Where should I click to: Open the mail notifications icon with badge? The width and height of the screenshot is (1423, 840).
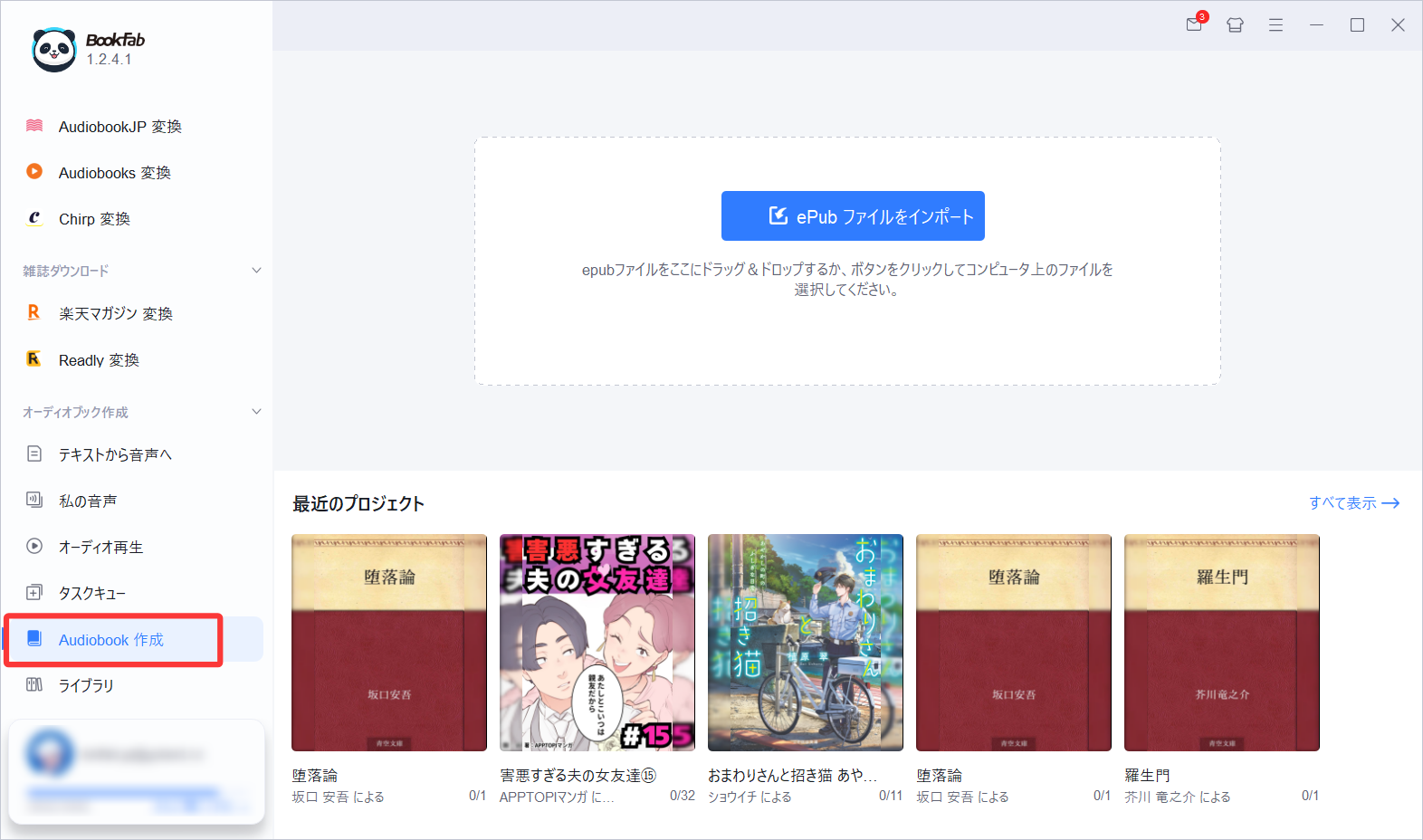pos(1195,24)
